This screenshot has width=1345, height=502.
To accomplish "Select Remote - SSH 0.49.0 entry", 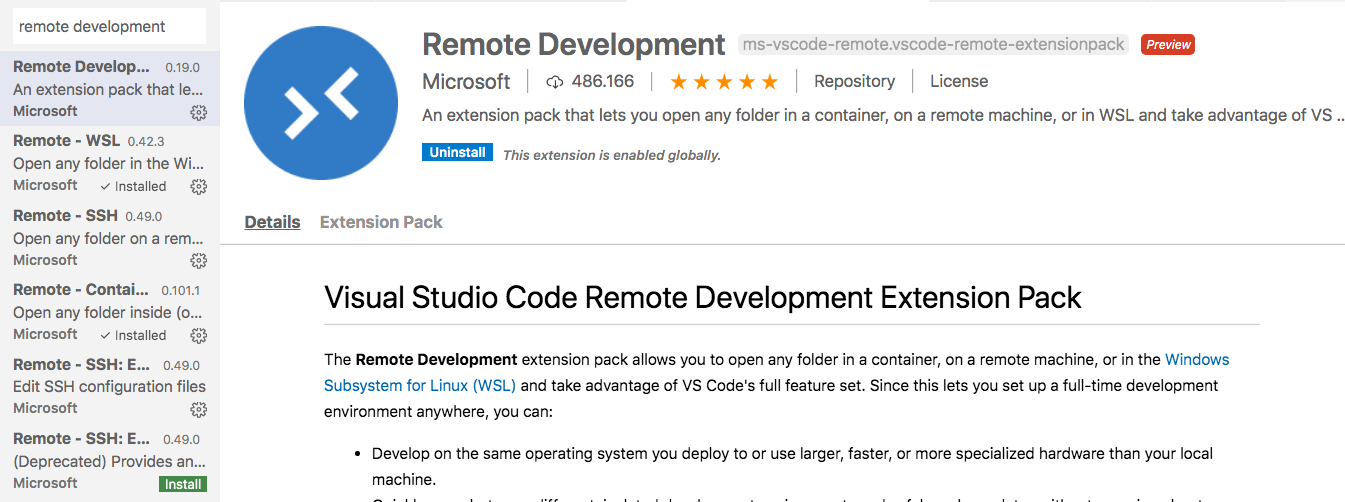I will 110,238.
